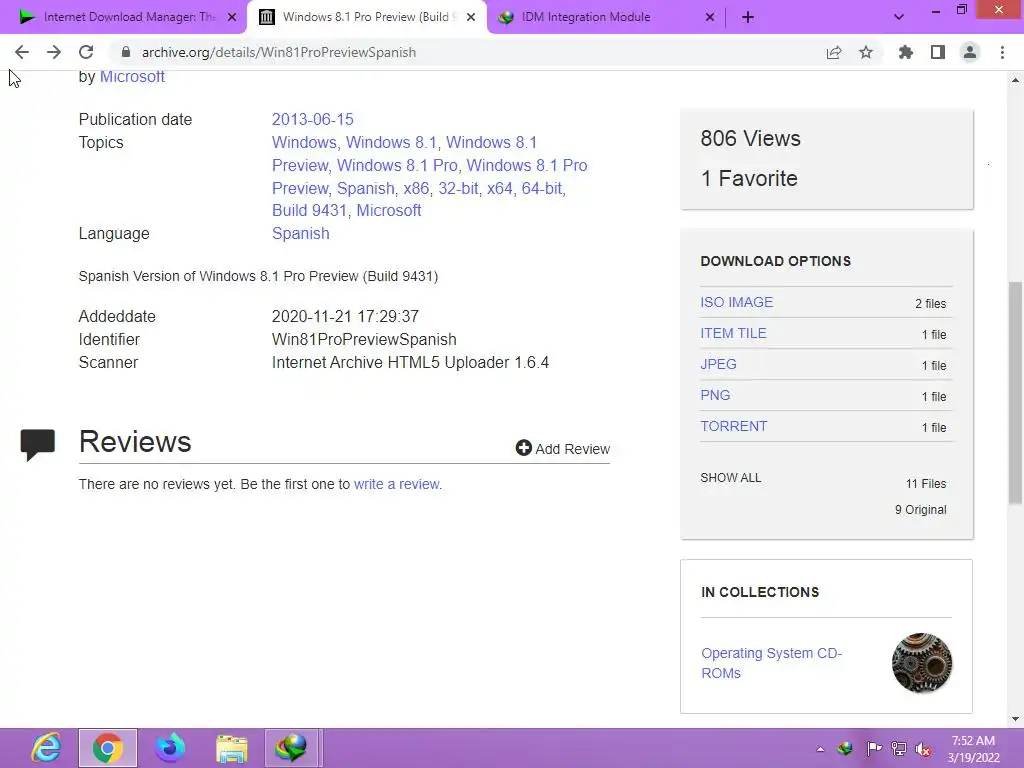Open File Explorer from taskbar
The width and height of the screenshot is (1024, 768).
[x=232, y=748]
